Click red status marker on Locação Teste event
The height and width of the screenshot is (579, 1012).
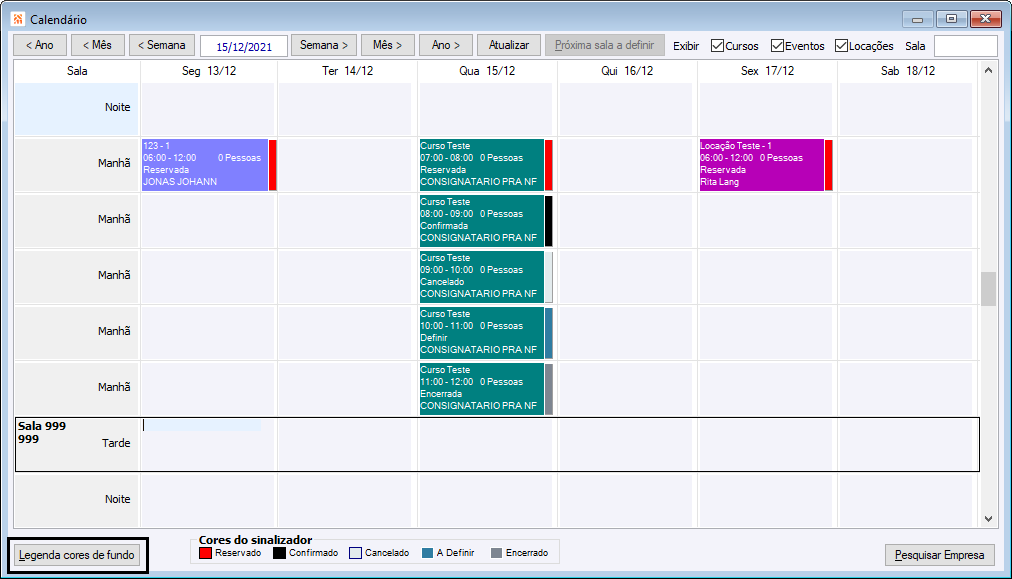tap(829, 165)
